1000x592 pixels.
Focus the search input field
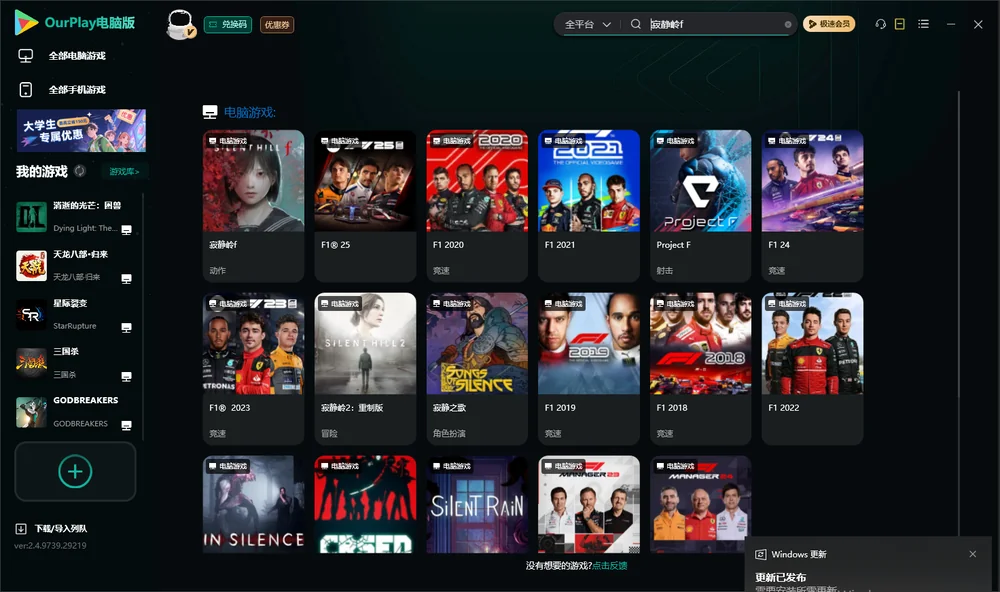716,24
